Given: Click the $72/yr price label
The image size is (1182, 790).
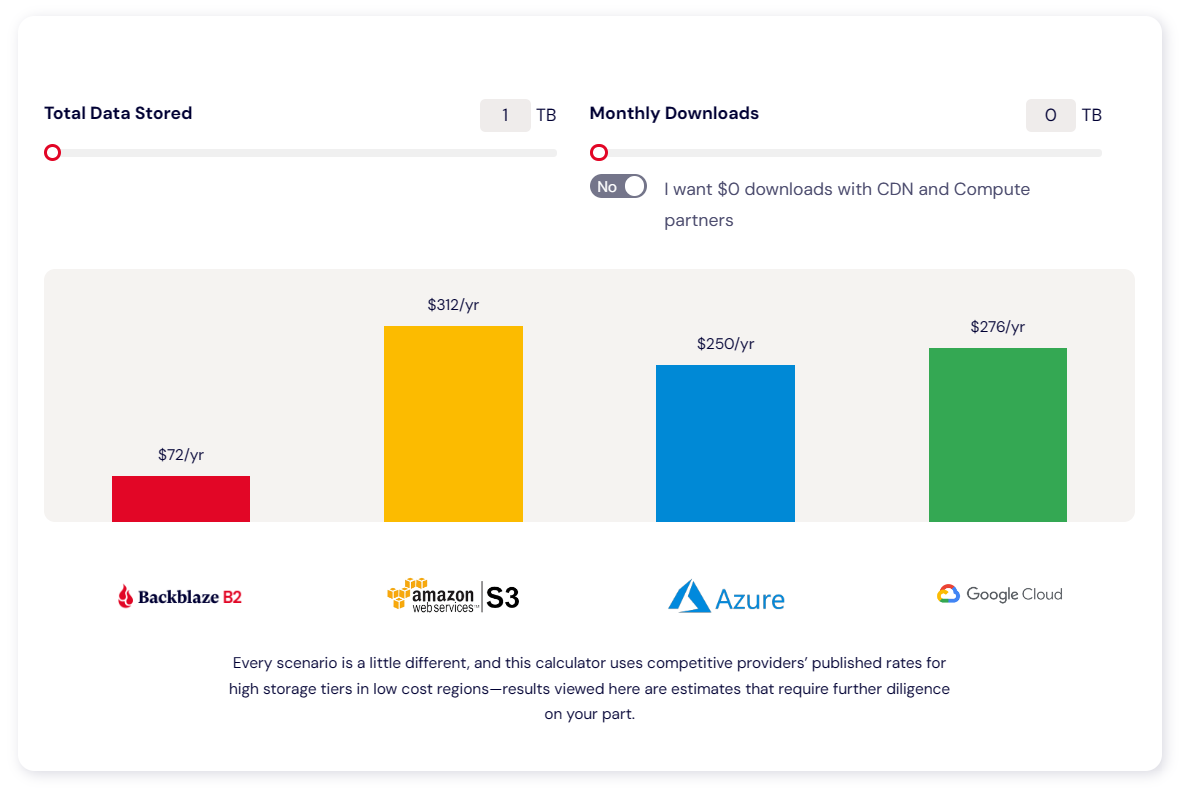Looking at the screenshot, I should [x=181, y=455].
